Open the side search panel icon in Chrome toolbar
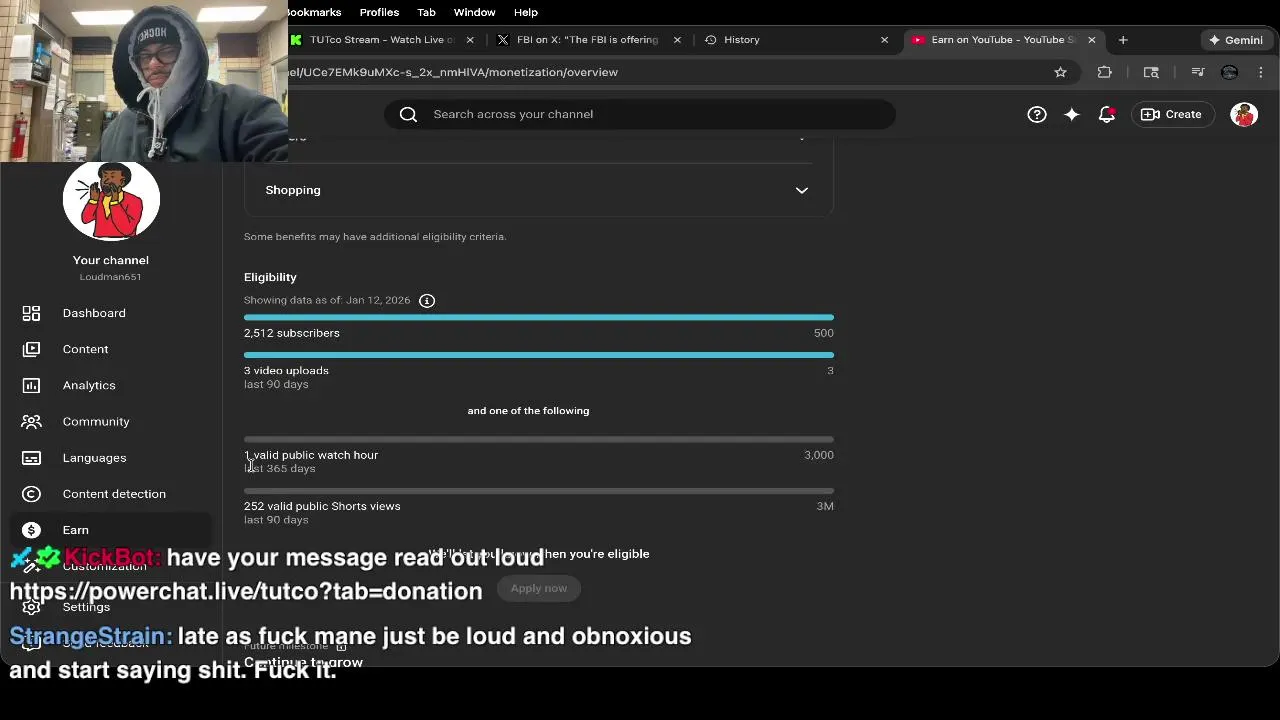The height and width of the screenshot is (720, 1280). tap(1151, 72)
